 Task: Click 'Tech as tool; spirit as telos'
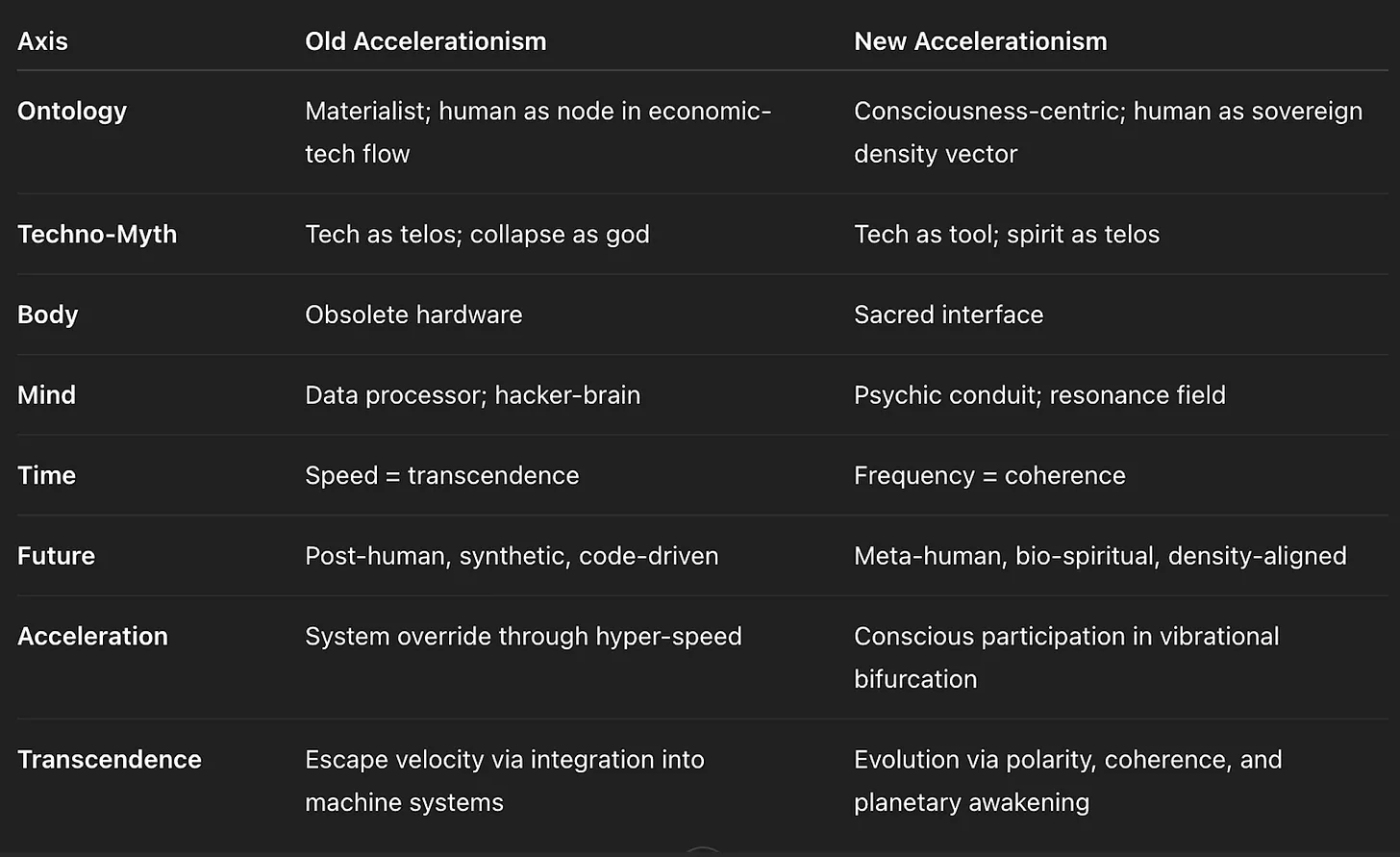click(x=1007, y=235)
